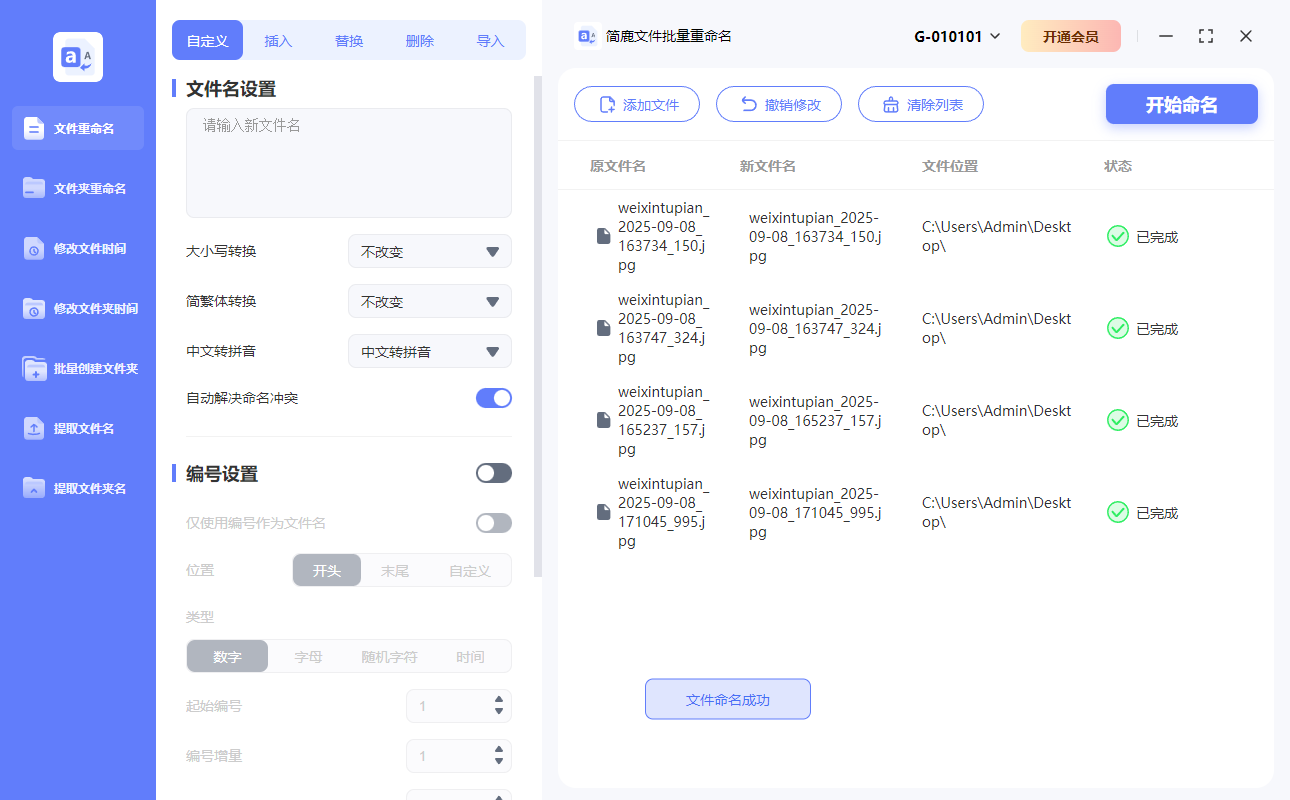1290x800 pixels.
Task: Switch to the 替换 tab
Action: [x=348, y=40]
